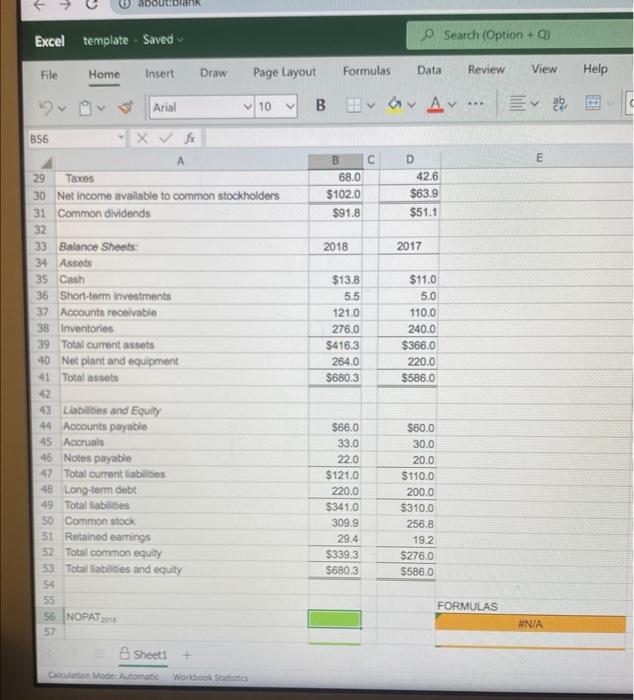Switch to the Insert tab
The image size is (634, 700).
tap(159, 74)
